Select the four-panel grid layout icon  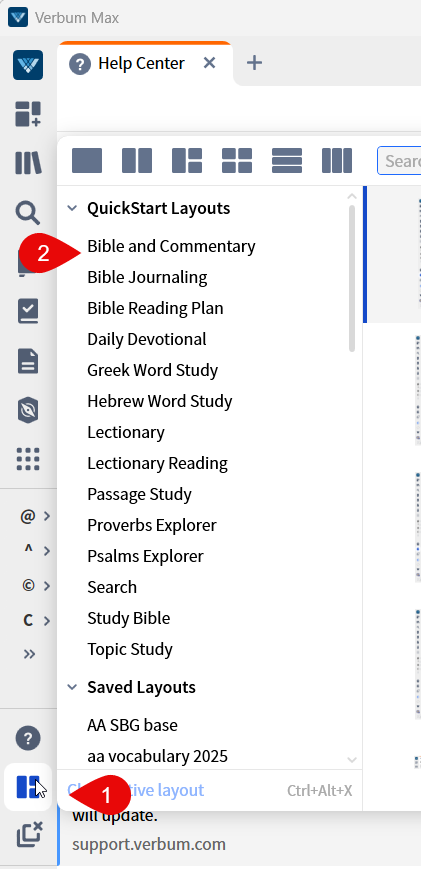(x=237, y=161)
